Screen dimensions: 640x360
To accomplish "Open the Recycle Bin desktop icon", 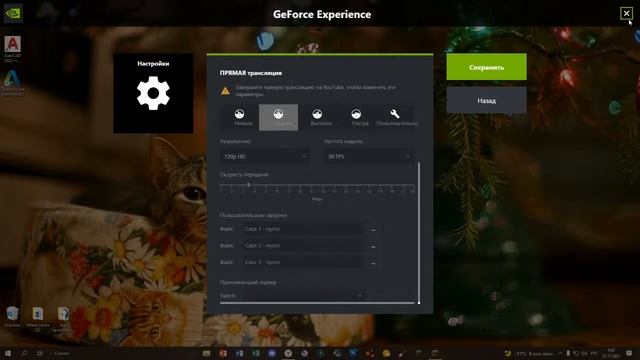I will (13, 316).
